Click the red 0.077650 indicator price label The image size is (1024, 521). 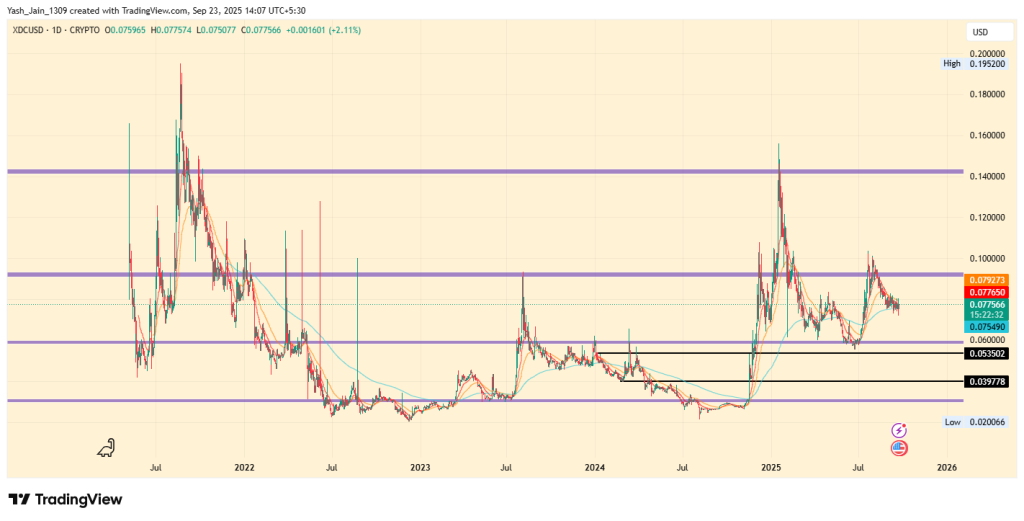click(x=985, y=291)
